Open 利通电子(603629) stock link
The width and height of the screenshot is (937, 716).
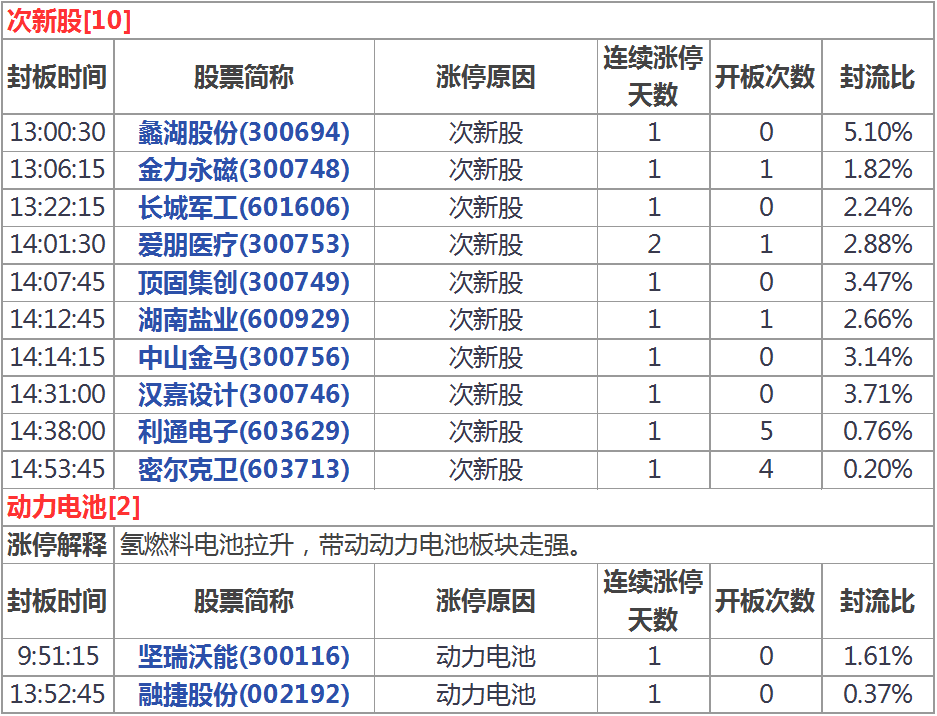pyautogui.click(x=244, y=431)
